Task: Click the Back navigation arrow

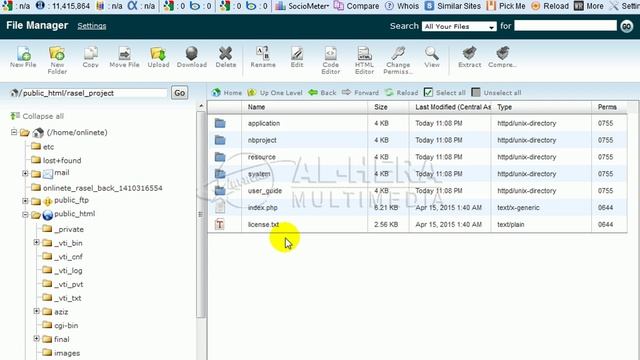Action: click(x=322, y=93)
